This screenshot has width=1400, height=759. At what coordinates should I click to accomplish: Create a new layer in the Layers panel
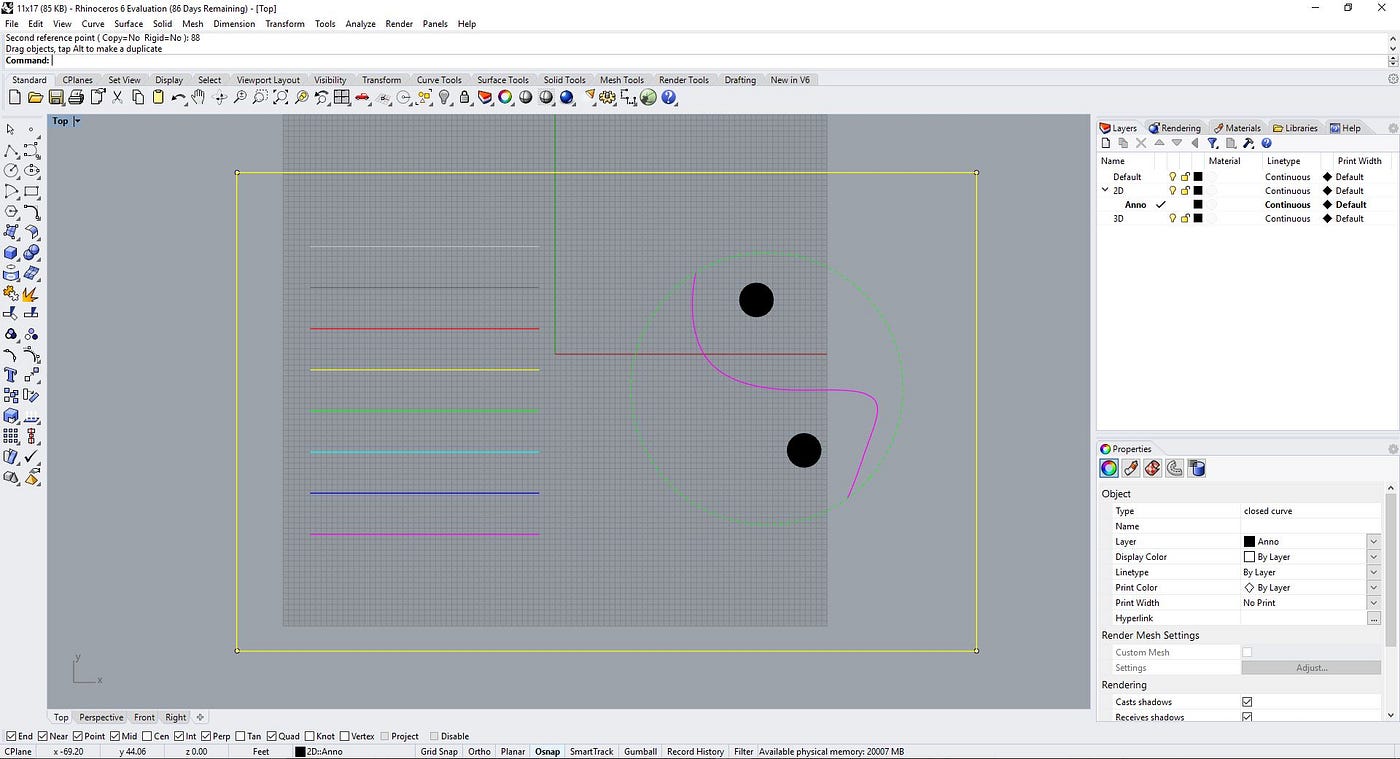pyautogui.click(x=1105, y=142)
